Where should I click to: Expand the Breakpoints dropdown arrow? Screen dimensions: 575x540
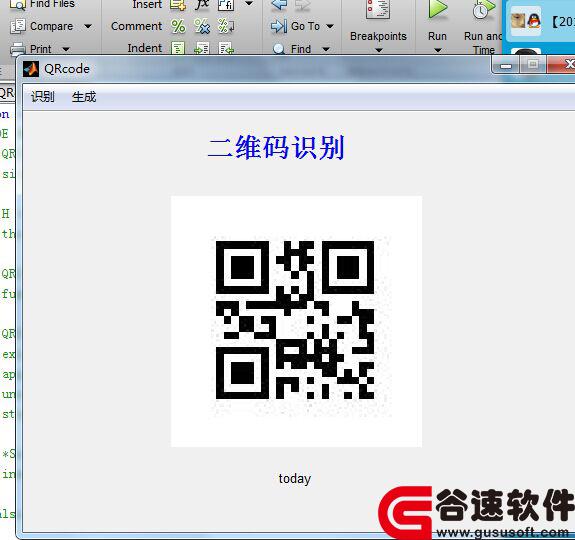[x=378, y=50]
